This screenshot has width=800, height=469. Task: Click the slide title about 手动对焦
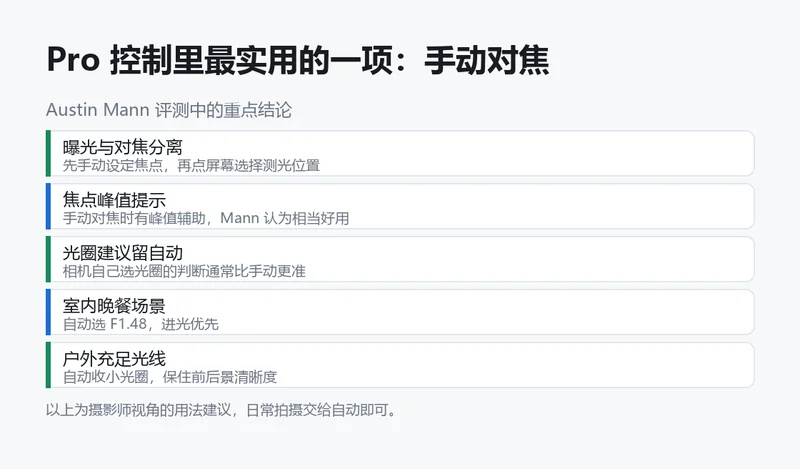(x=298, y=60)
